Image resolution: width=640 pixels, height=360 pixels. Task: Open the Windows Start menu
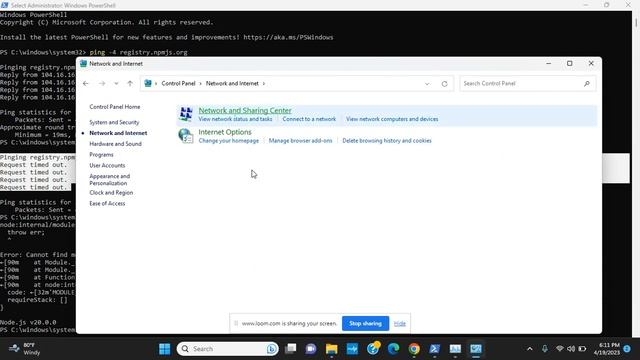(x=164, y=349)
